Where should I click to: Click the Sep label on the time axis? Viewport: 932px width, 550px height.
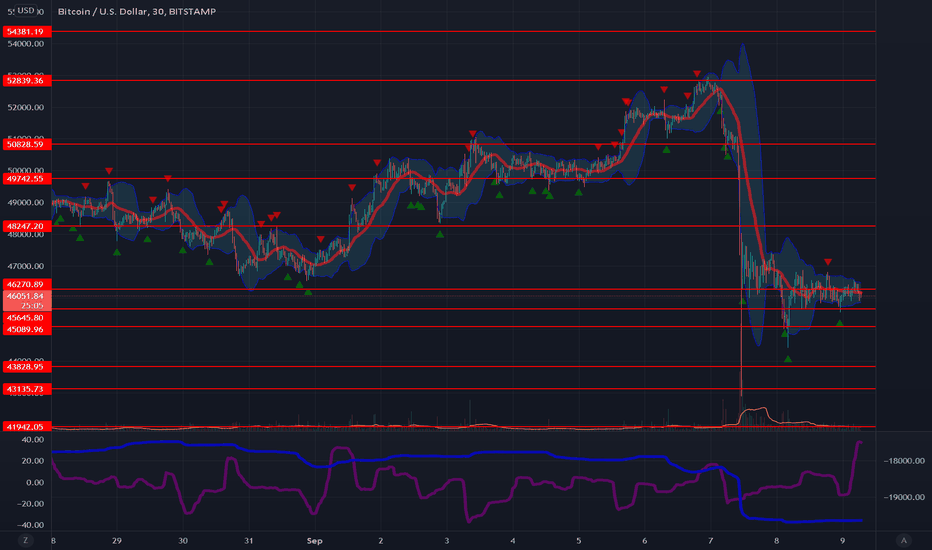pos(314,540)
